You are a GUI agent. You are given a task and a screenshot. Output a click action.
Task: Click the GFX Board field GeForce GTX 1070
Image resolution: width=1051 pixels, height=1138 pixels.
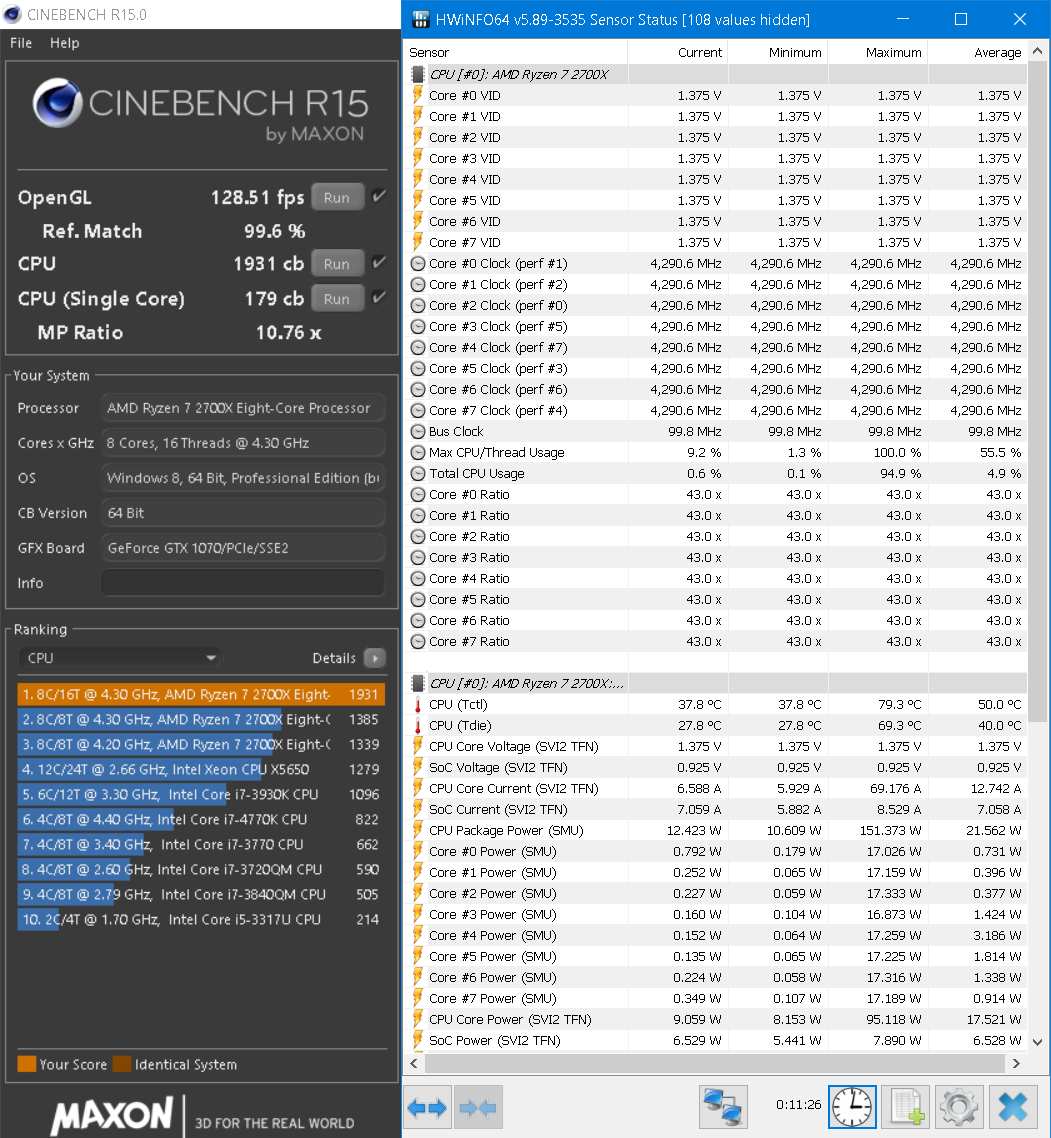coord(242,548)
